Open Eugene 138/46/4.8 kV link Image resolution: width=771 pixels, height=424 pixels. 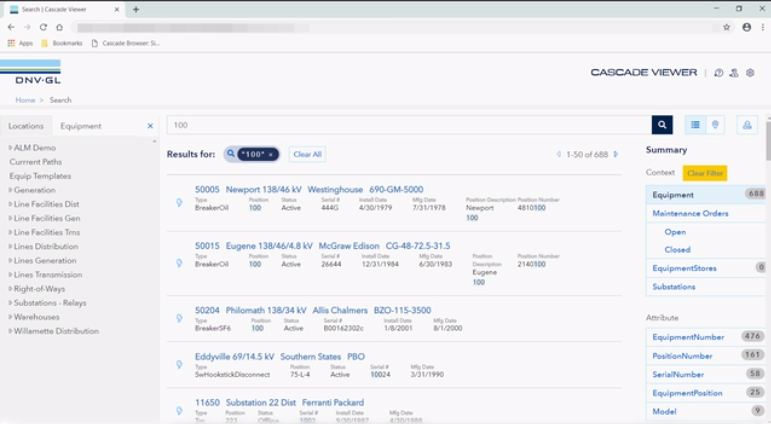click(x=269, y=246)
